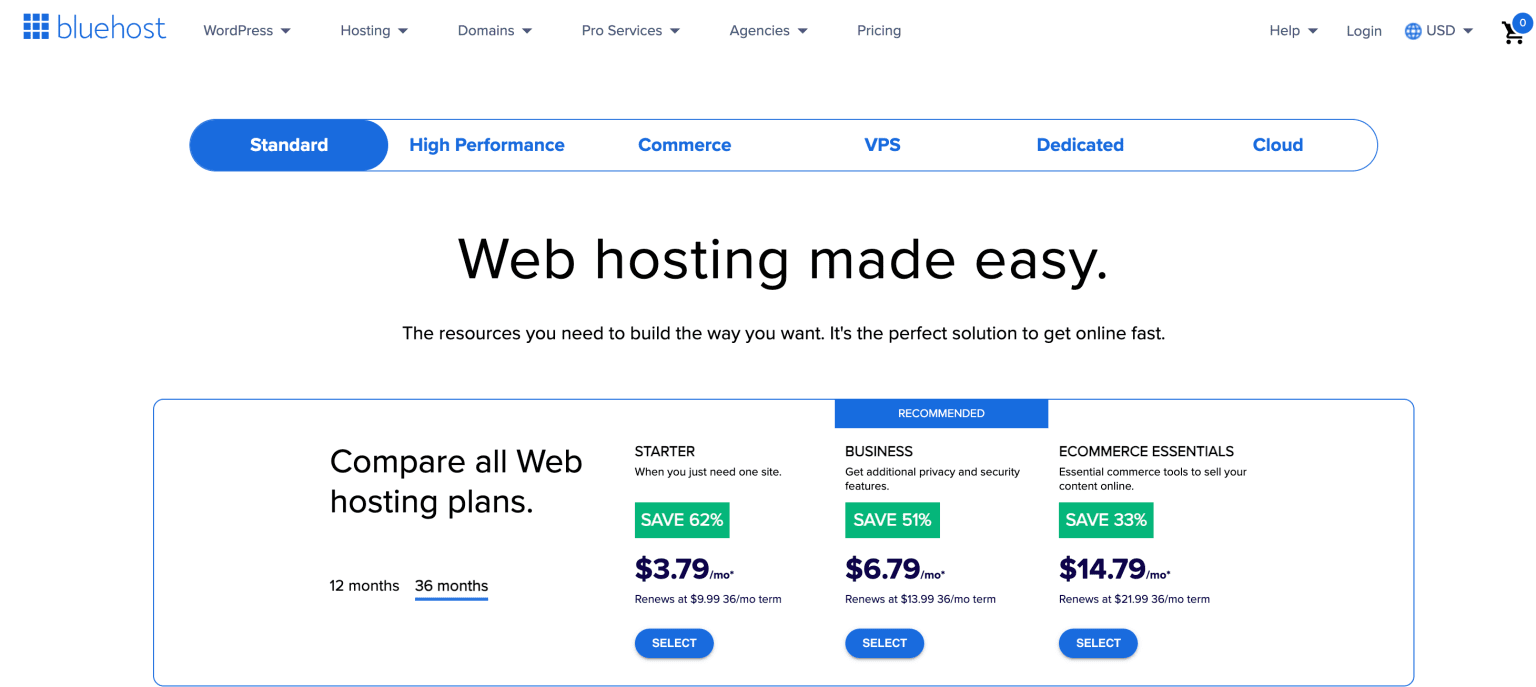This screenshot has height=687, width=1536.
Task: Click the Login link
Action: (x=1363, y=31)
